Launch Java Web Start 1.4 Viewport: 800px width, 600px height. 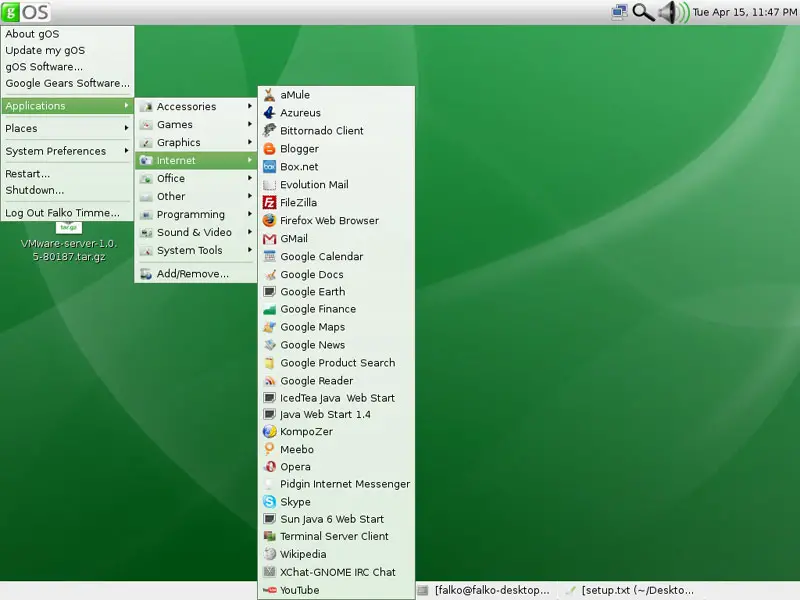coord(336,414)
